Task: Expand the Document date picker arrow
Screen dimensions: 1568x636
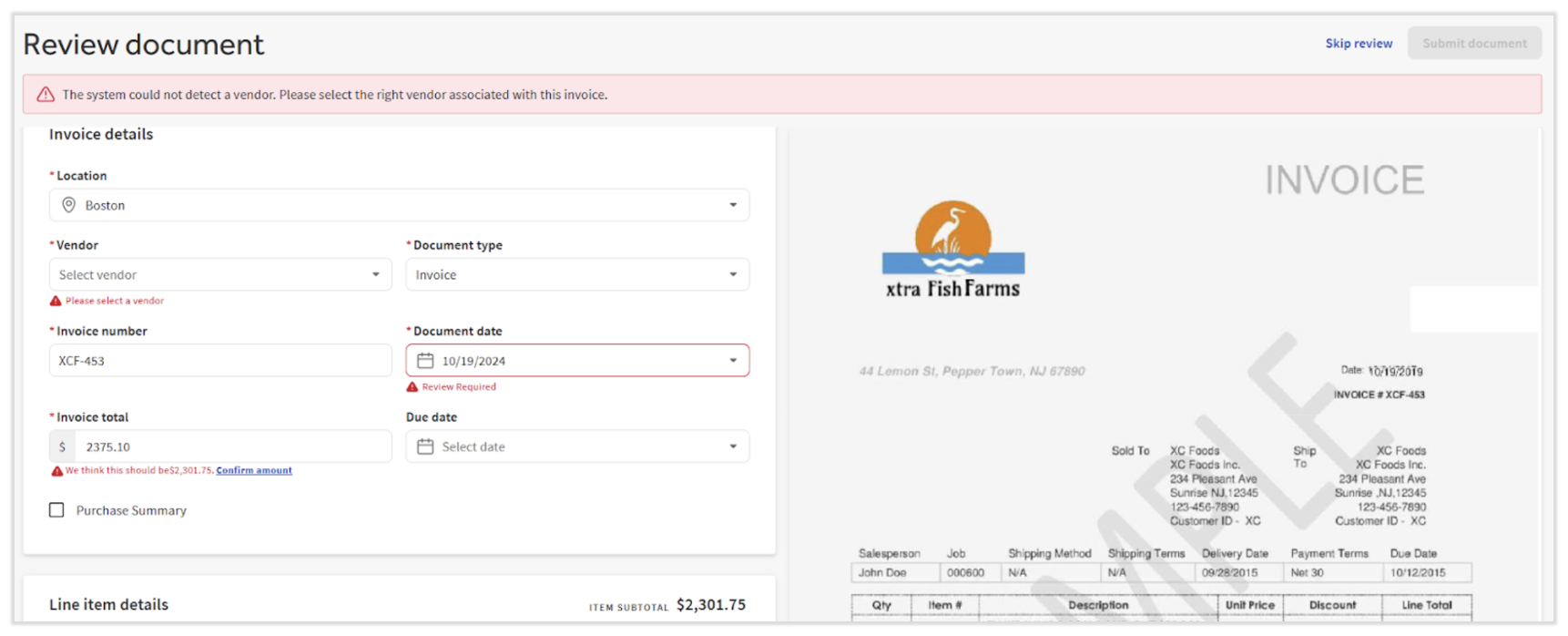Action: pos(733,361)
